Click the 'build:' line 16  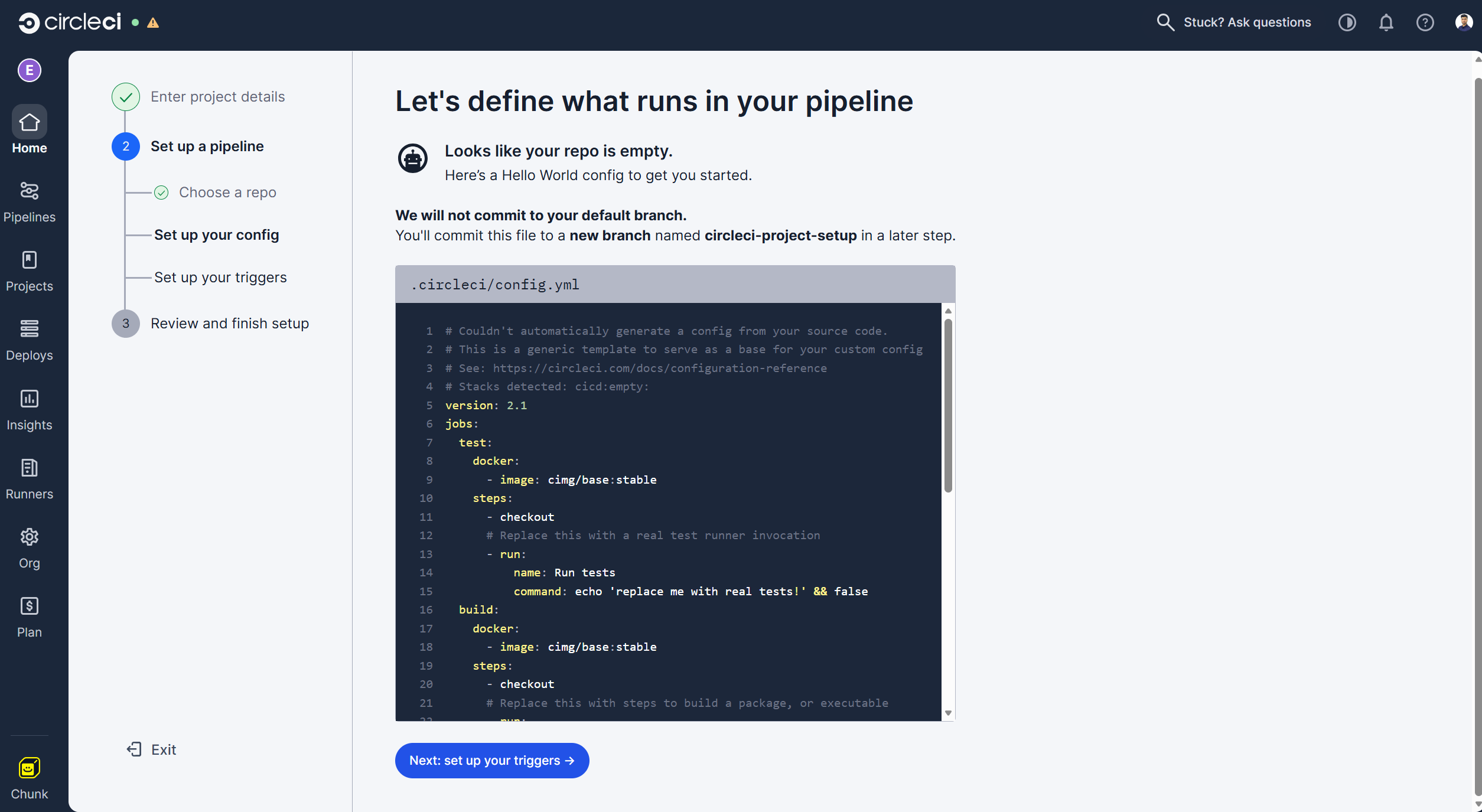pyautogui.click(x=478, y=609)
